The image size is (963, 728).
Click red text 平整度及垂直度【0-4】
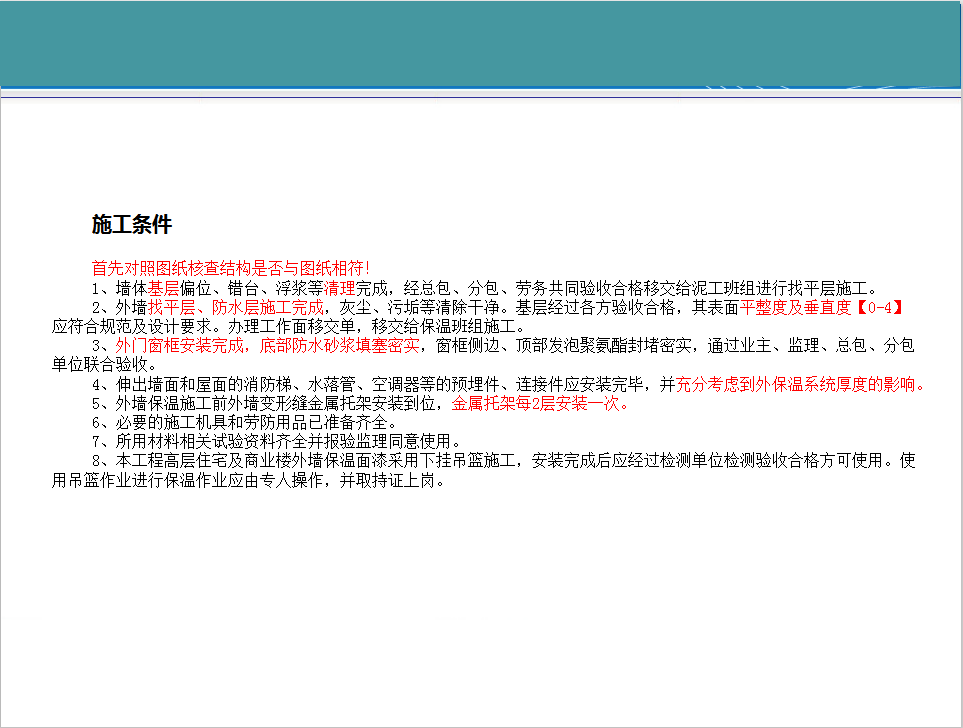(x=822, y=307)
